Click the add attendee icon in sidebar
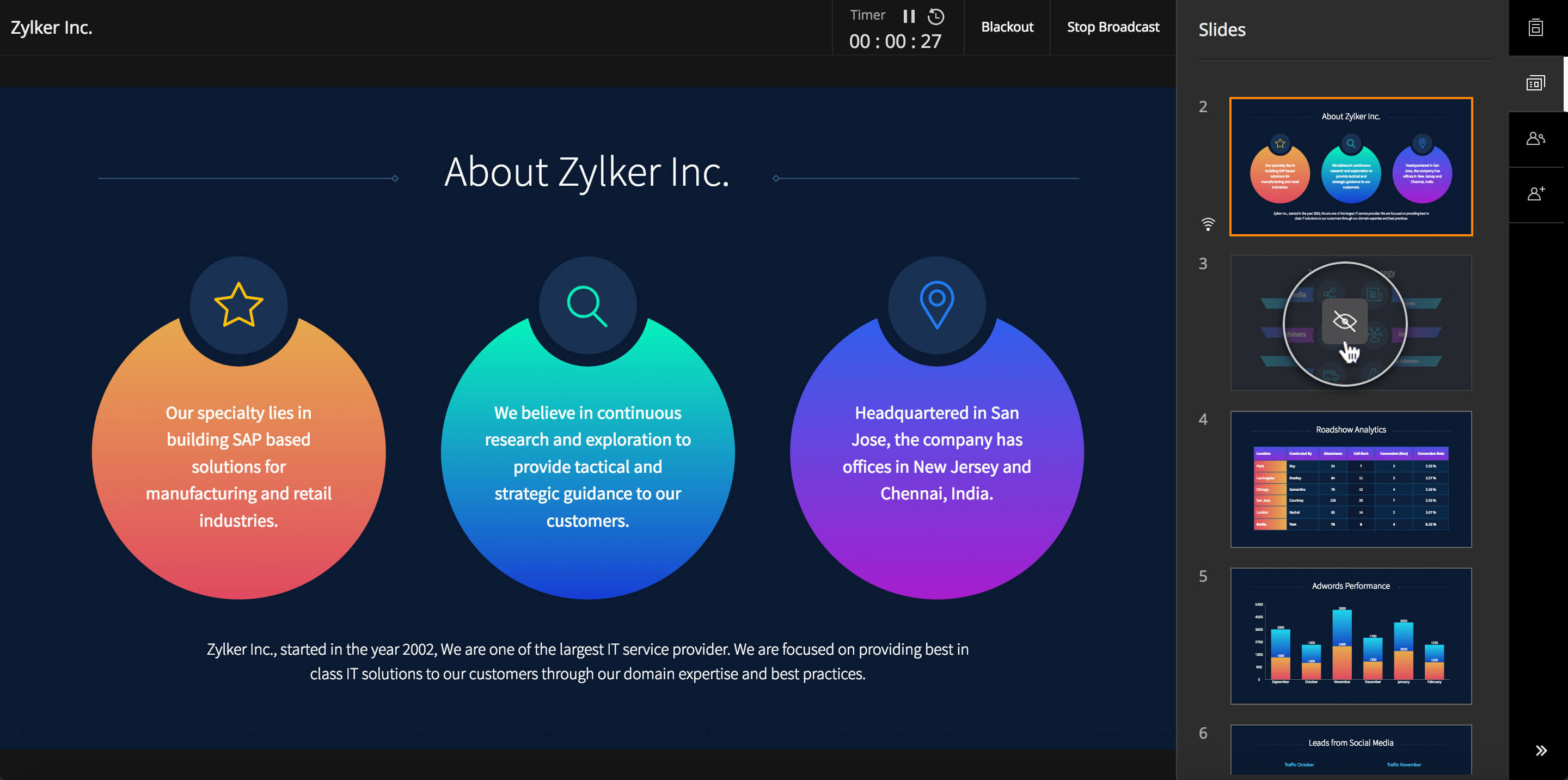 click(1537, 194)
